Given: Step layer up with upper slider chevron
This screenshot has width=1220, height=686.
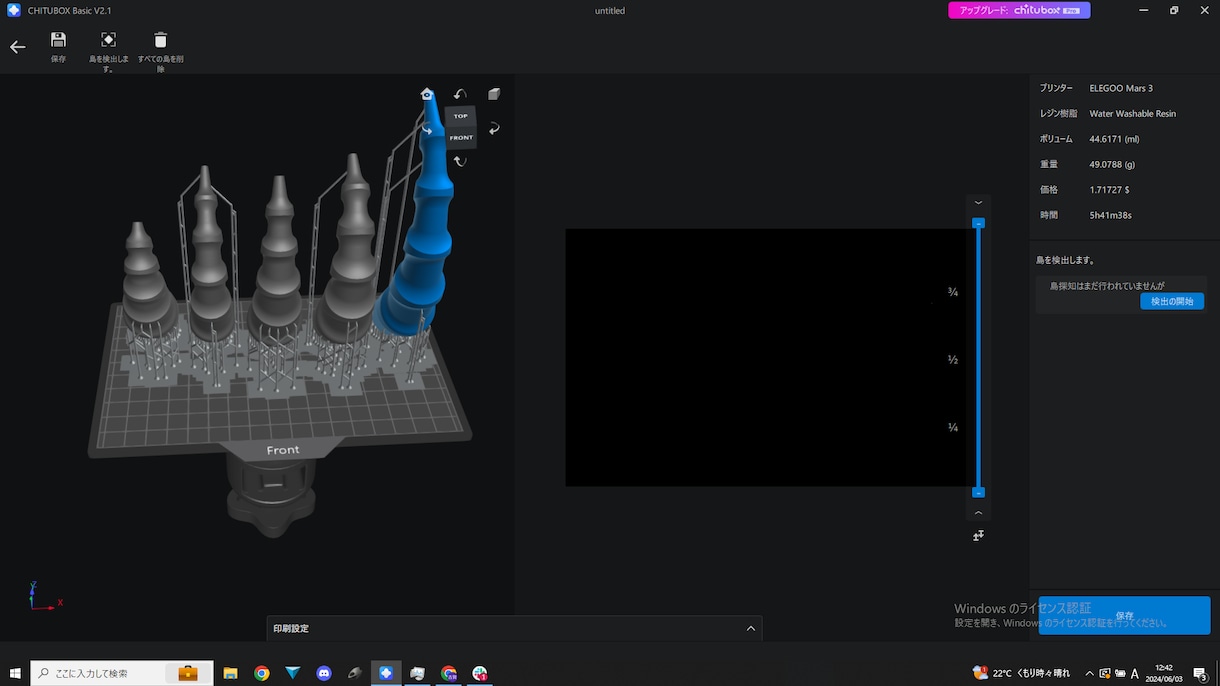Looking at the screenshot, I should [x=979, y=203].
